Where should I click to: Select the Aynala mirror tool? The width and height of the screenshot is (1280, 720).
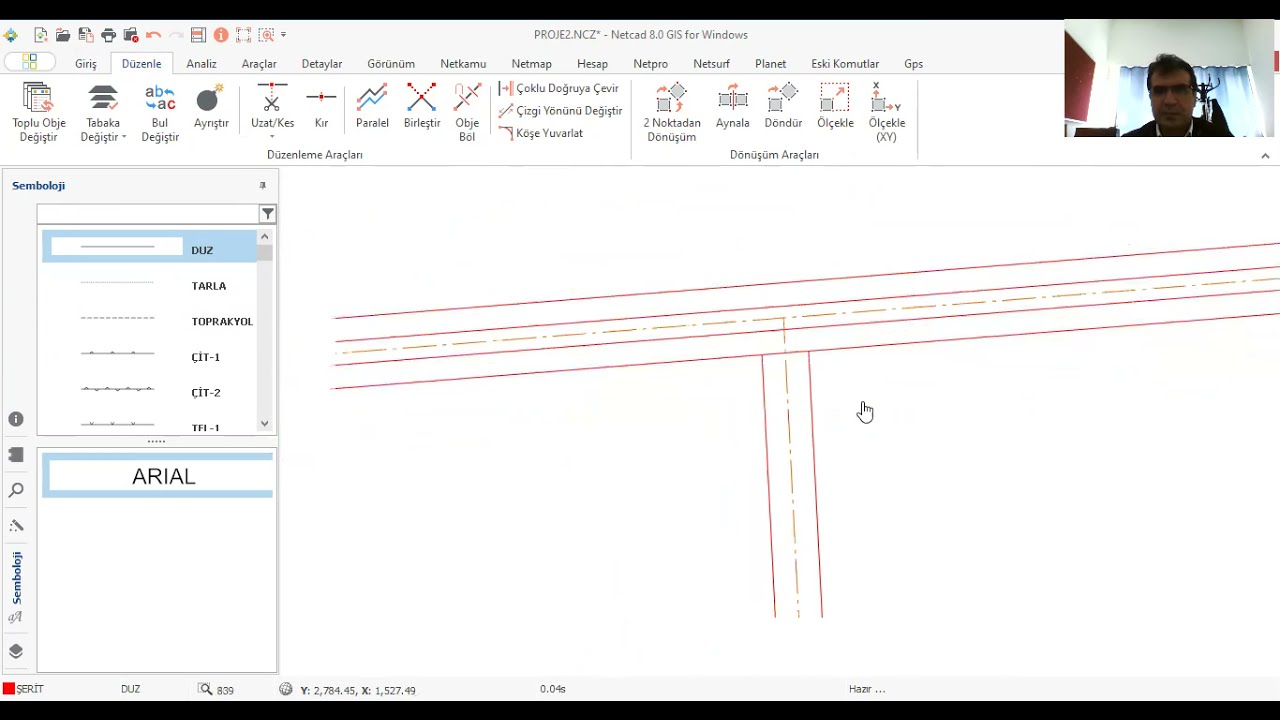pos(733,106)
